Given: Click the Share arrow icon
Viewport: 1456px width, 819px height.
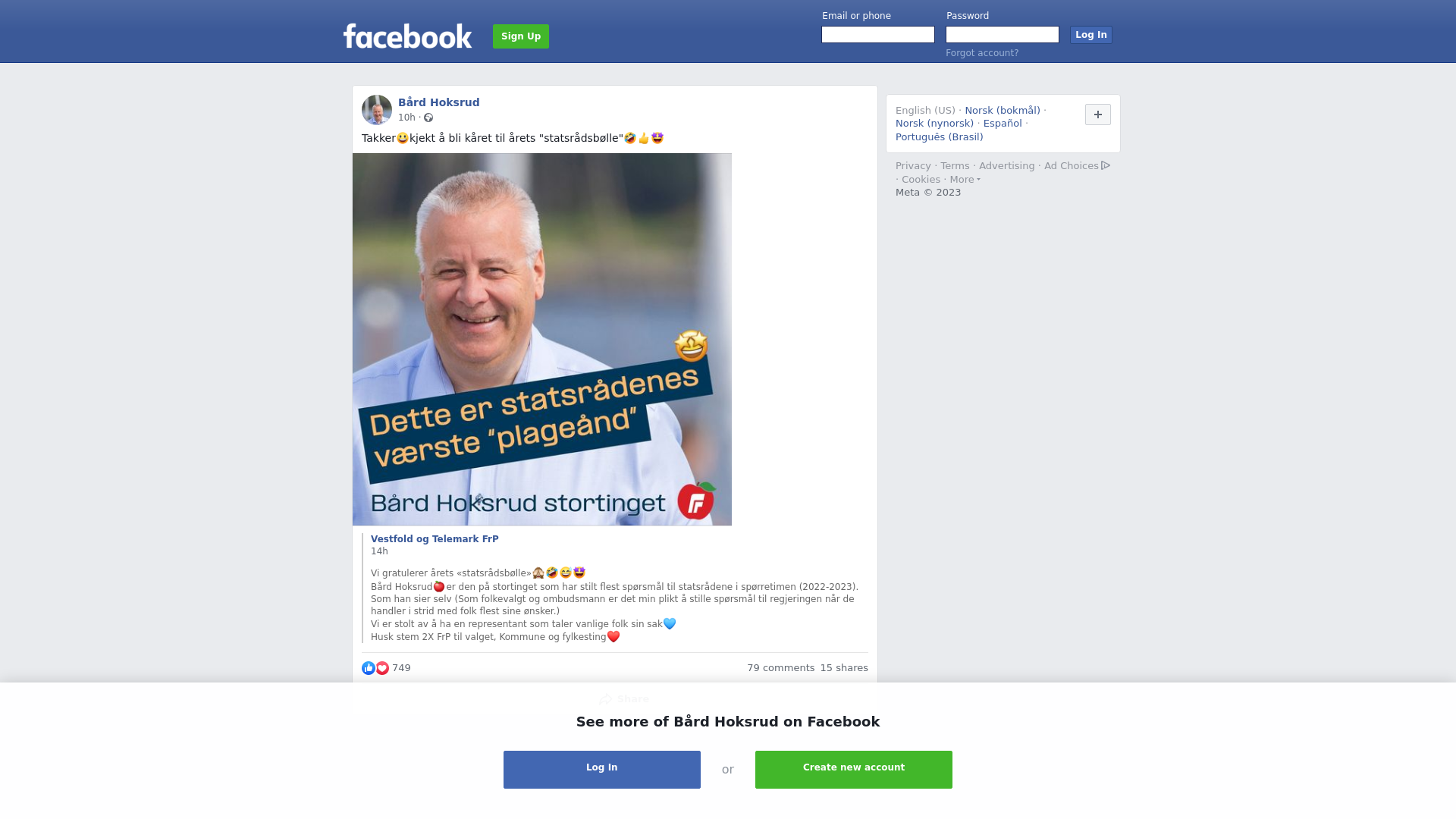Looking at the screenshot, I should (x=605, y=699).
